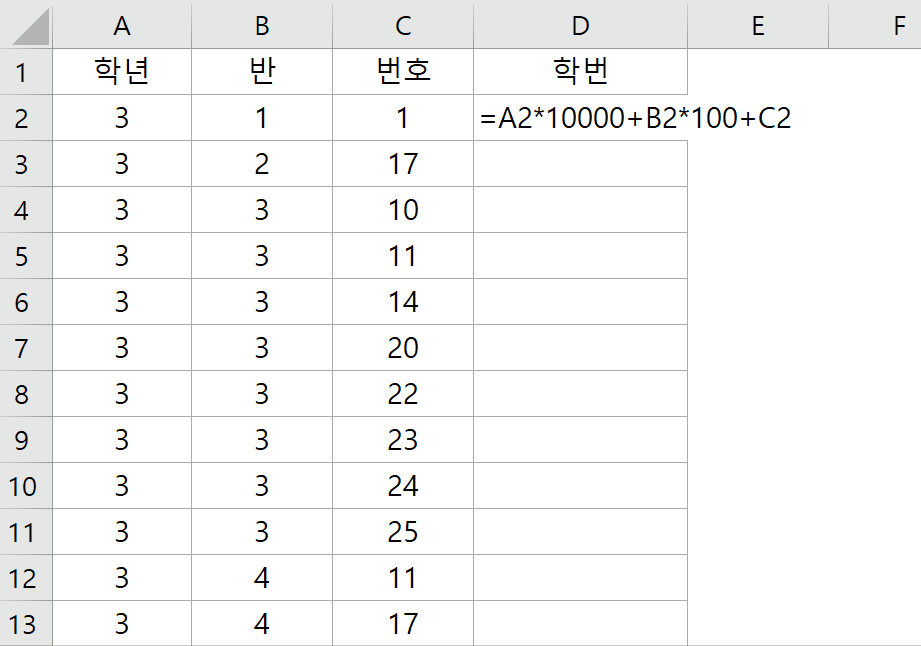
Task: Click empty cell D13
Action: [x=580, y=624]
